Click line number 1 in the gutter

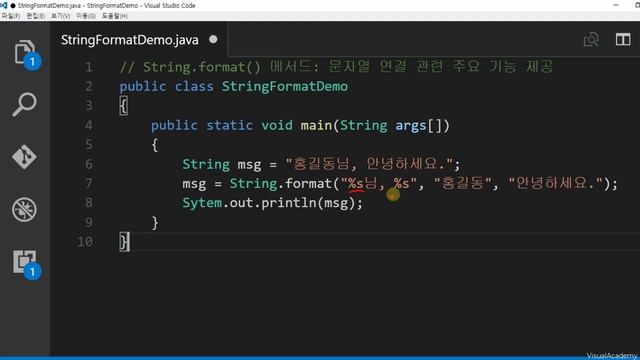point(89,67)
